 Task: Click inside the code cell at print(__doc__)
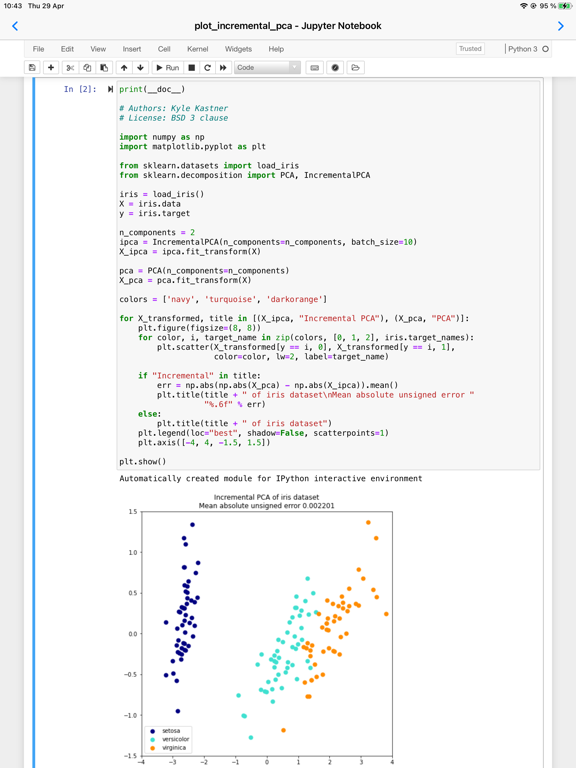[152, 89]
